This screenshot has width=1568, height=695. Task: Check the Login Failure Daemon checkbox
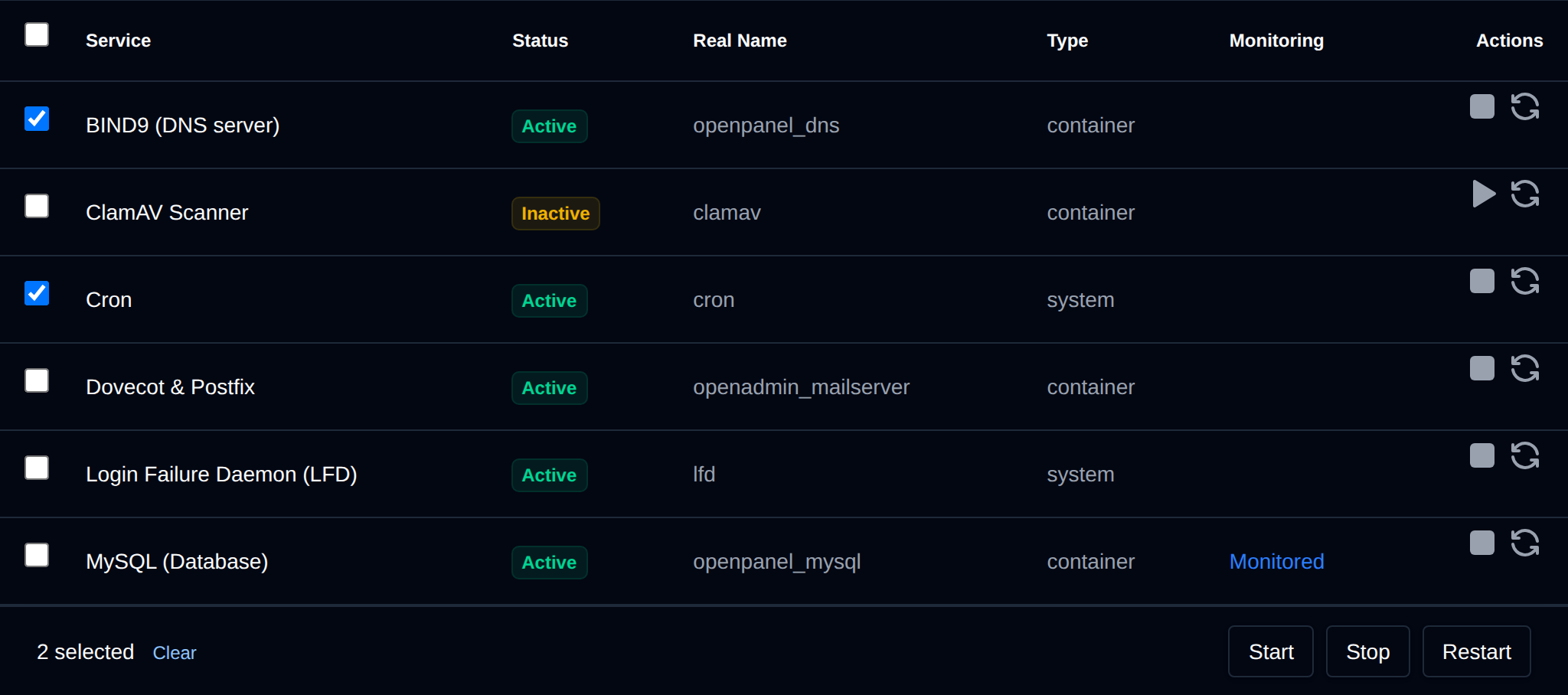click(x=37, y=468)
